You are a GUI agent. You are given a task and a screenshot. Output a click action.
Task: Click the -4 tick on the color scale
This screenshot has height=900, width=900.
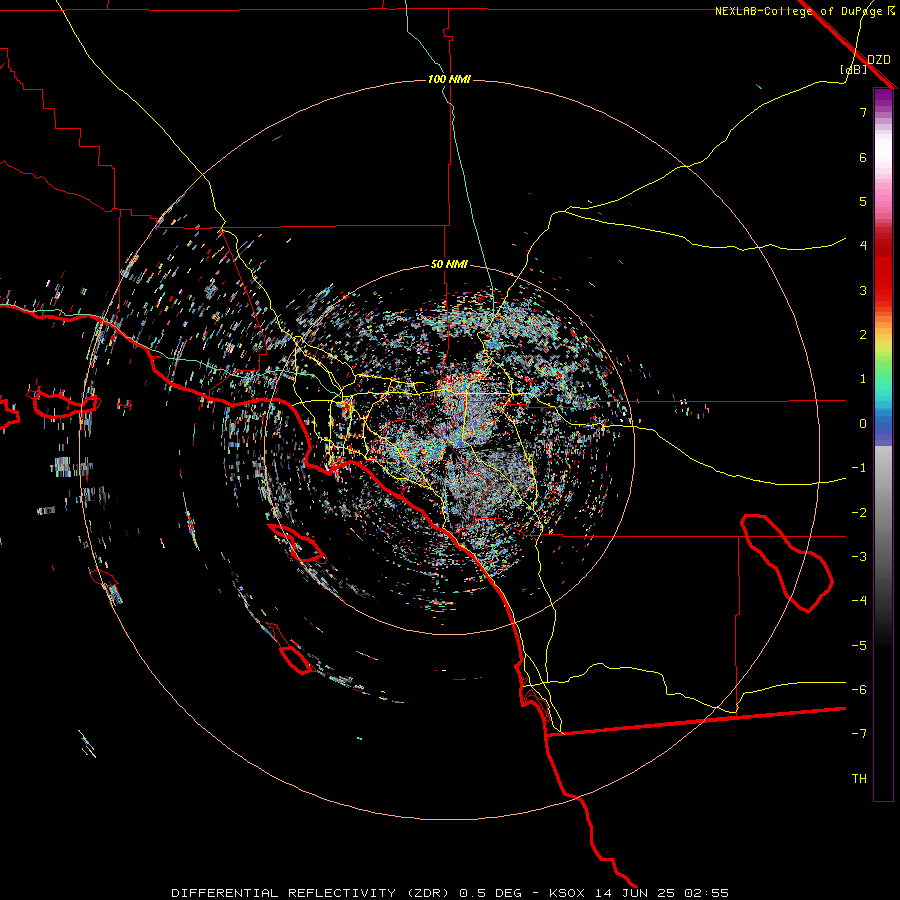(859, 601)
